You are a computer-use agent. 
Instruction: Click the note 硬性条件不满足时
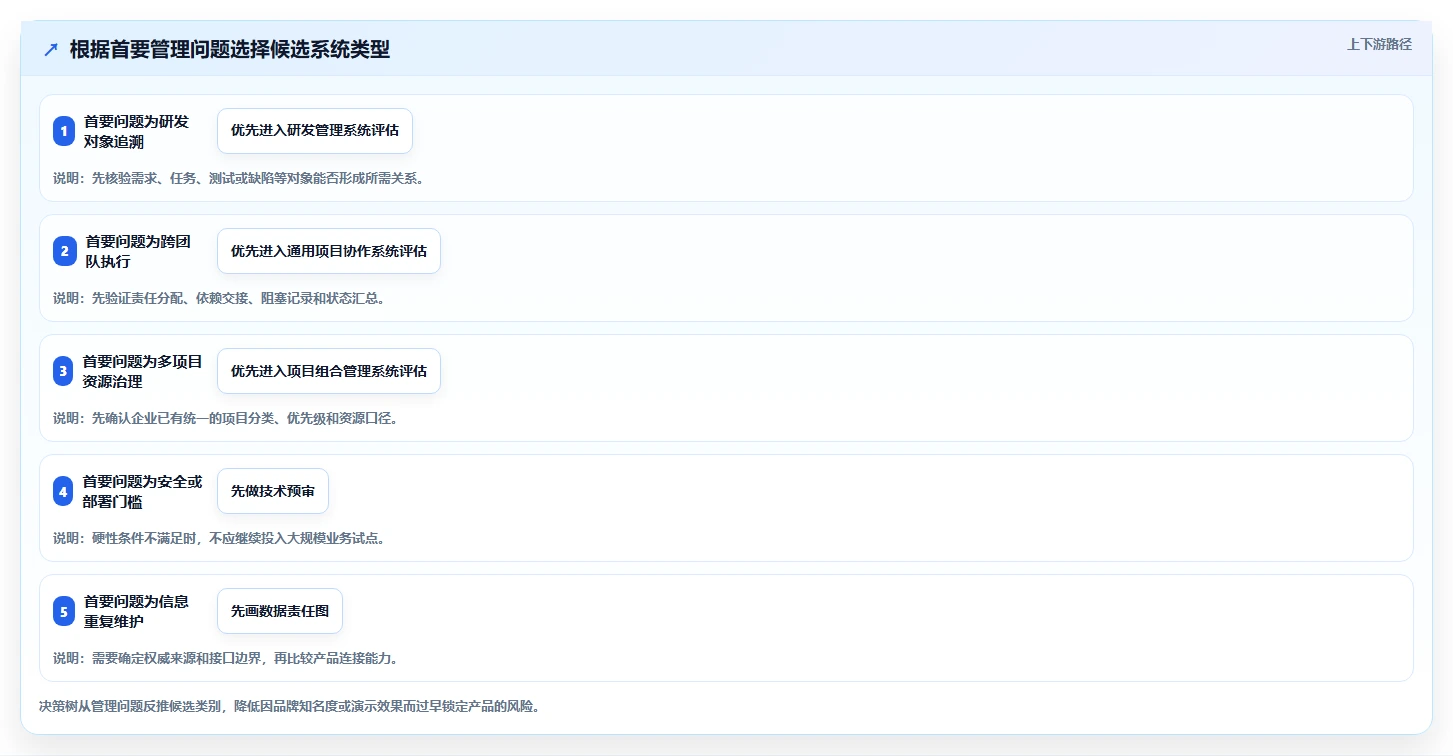point(219,539)
